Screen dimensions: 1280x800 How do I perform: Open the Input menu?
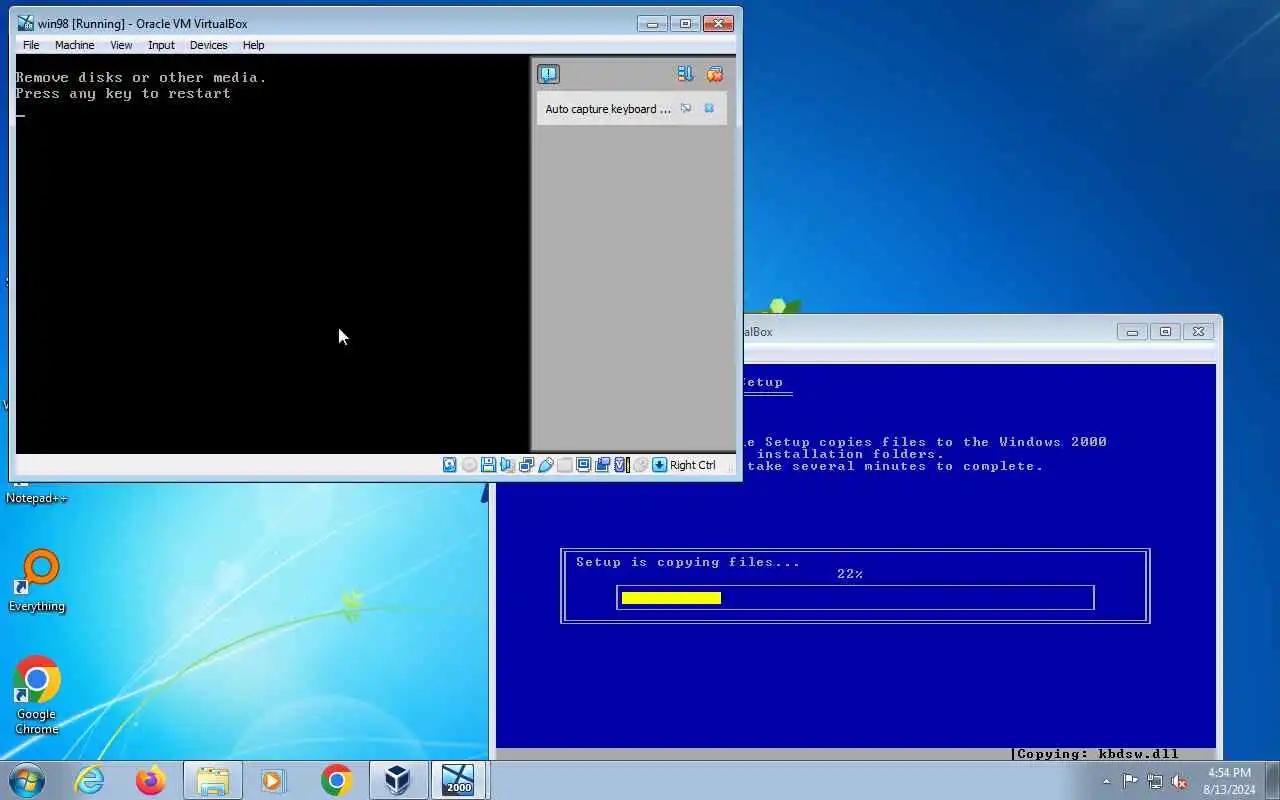point(161,45)
